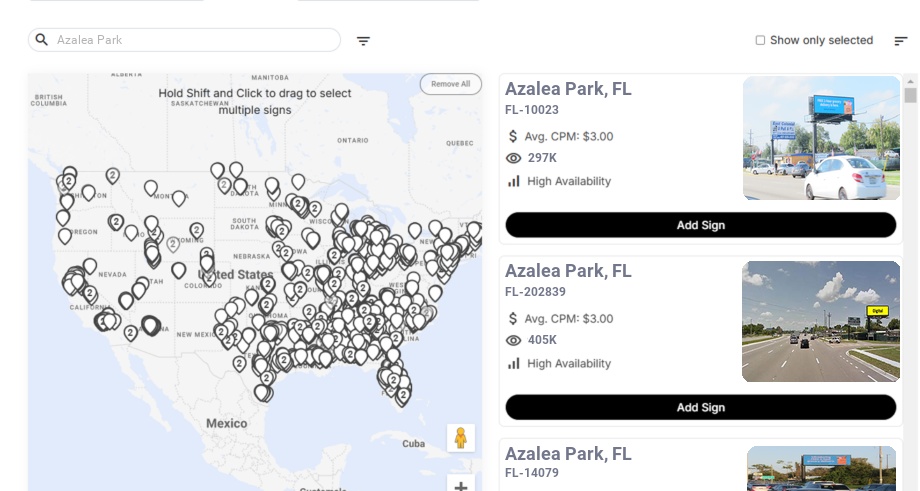This screenshot has width=920, height=491.
Task: Open the FL-14079 billboard photo thumbnail
Action: click(x=823, y=468)
